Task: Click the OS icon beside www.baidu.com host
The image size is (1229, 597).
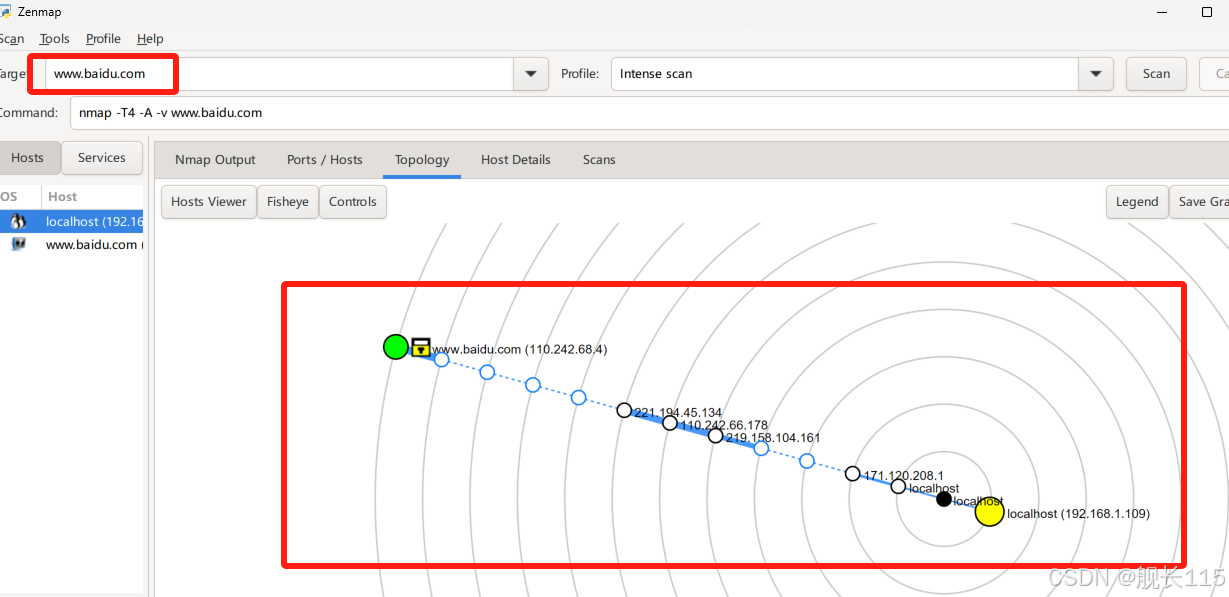Action: tap(18, 244)
